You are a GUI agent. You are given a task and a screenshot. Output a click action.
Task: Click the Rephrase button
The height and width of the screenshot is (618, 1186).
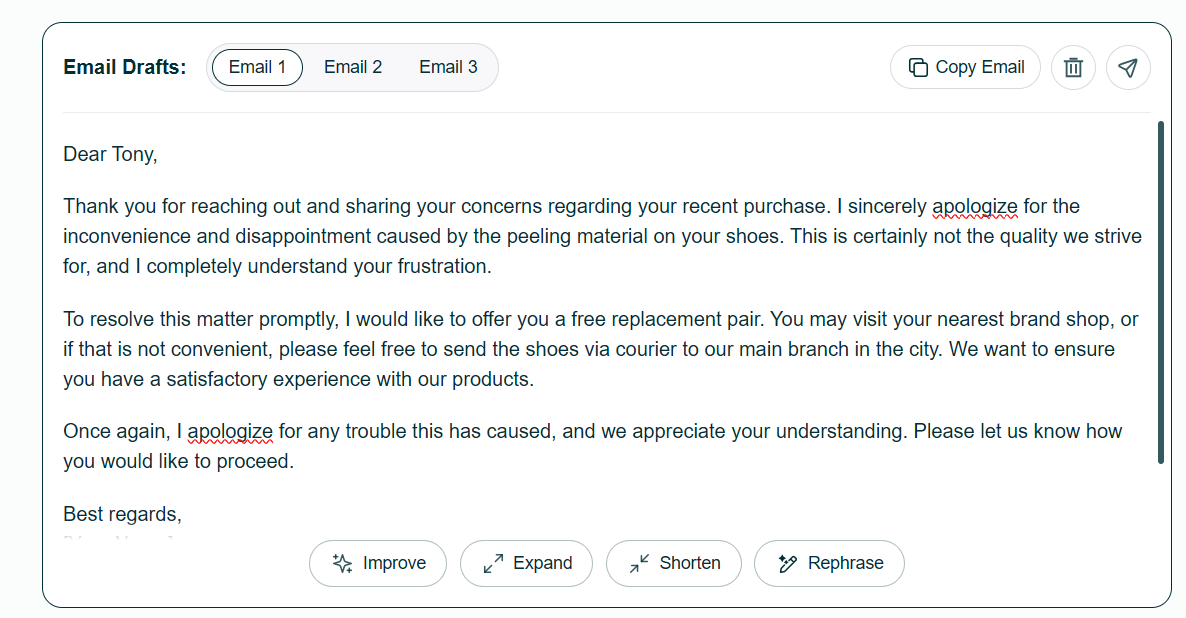(829, 563)
